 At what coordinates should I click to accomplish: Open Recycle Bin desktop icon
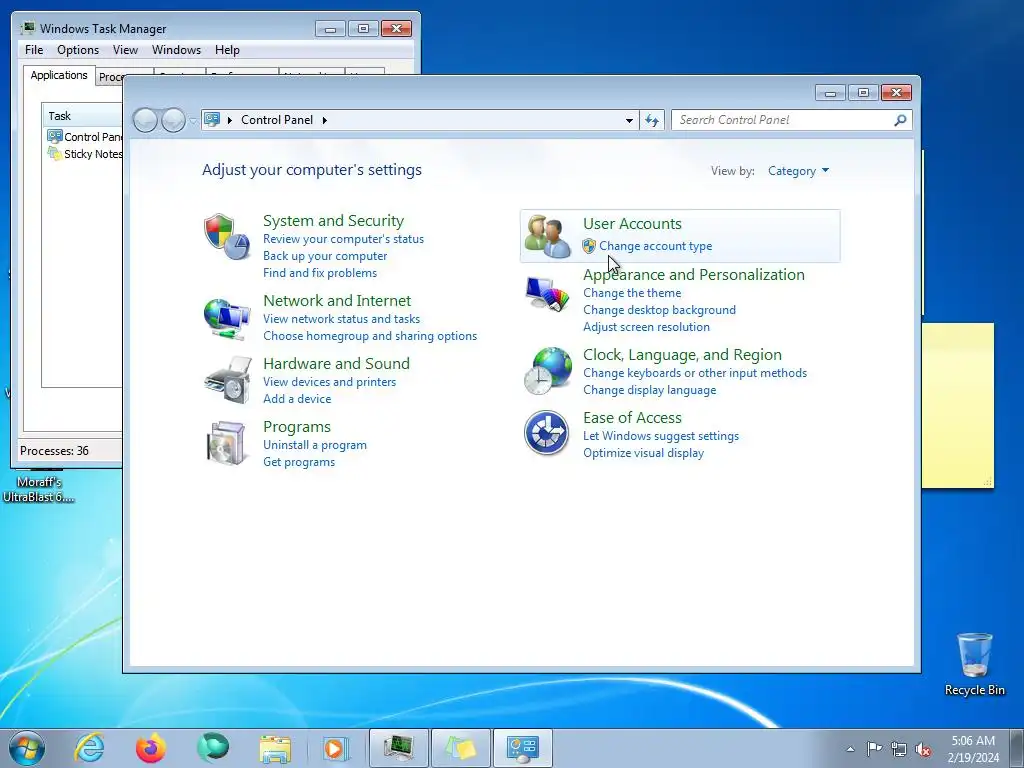974,664
